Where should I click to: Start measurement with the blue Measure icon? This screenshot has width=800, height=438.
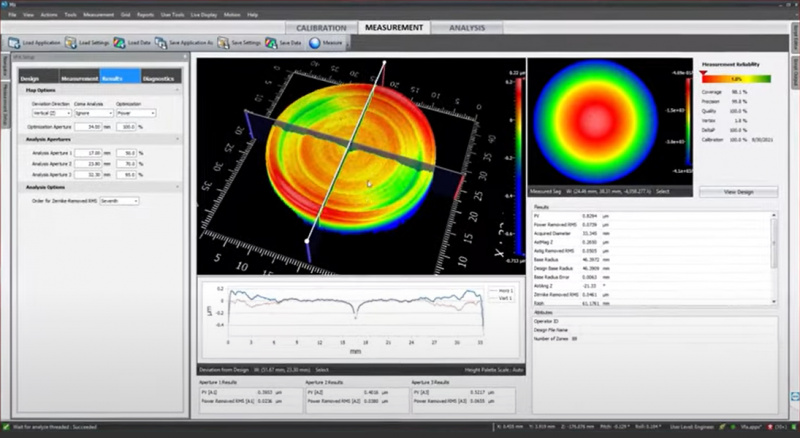click(x=315, y=43)
